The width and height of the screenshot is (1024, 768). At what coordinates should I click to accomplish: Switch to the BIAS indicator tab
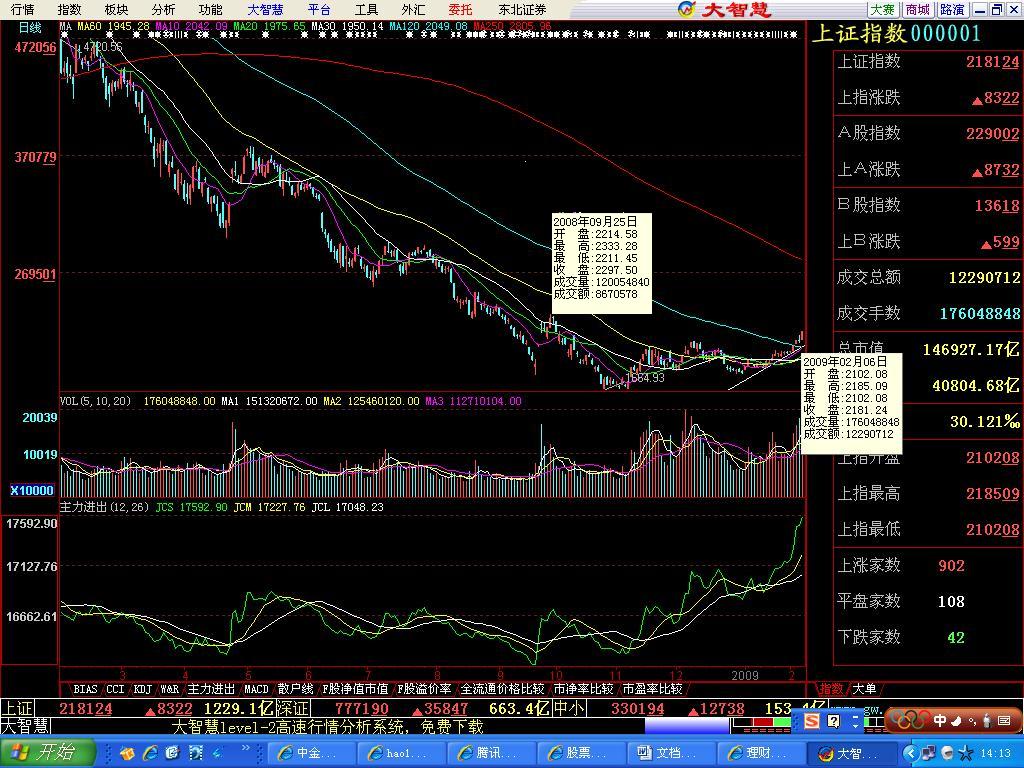[x=85, y=689]
